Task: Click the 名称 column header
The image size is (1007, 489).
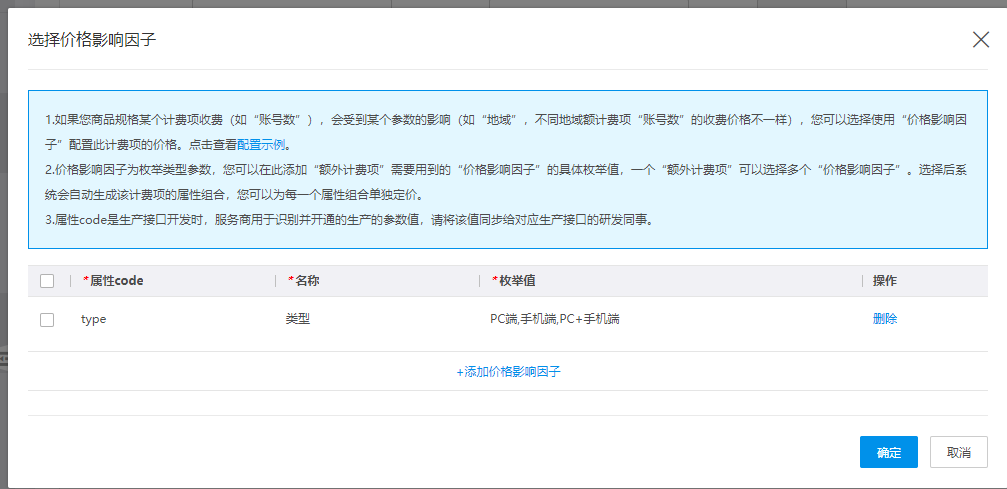Action: pyautogui.click(x=307, y=281)
